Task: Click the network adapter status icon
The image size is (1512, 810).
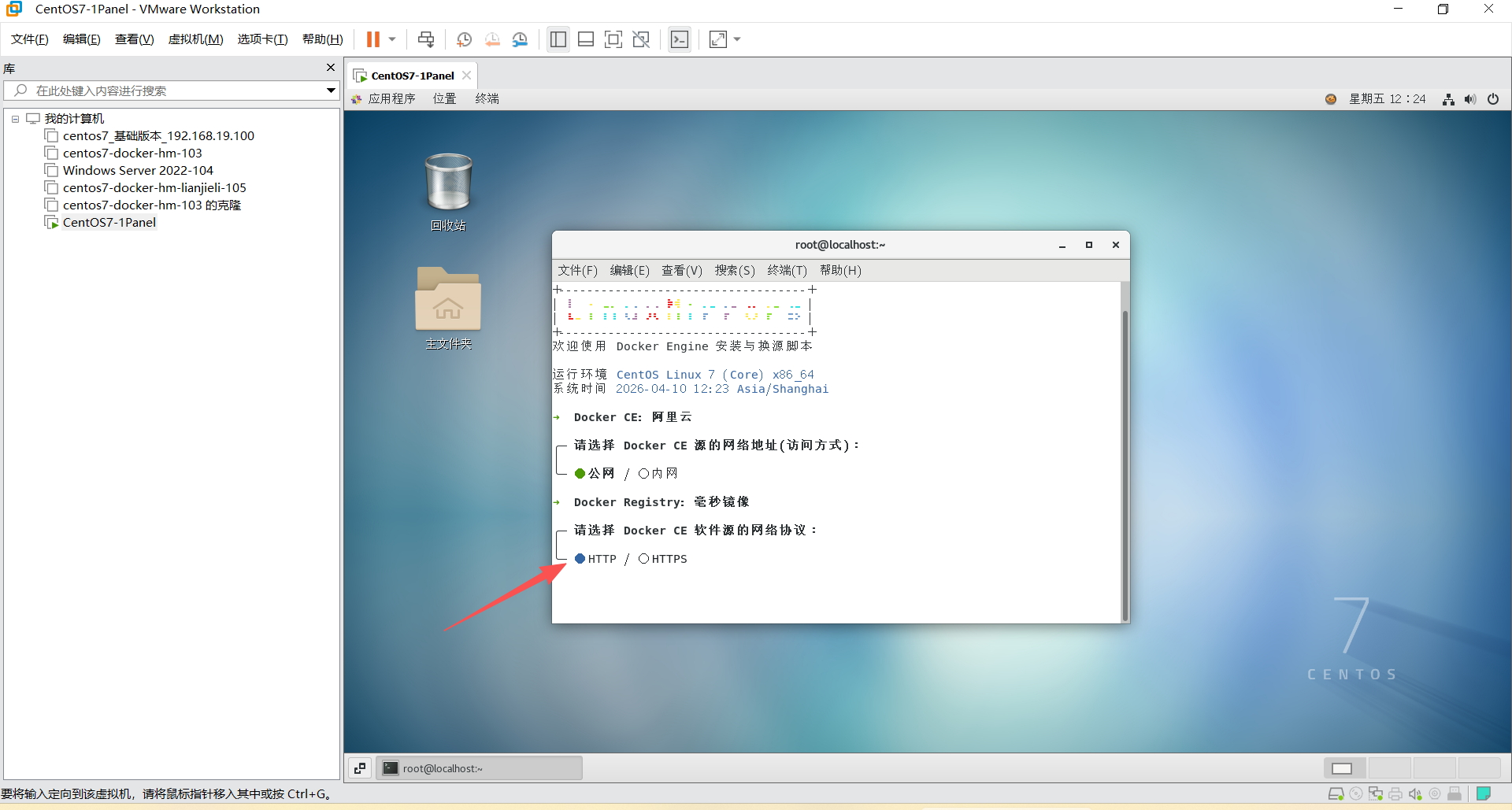Action: [1376, 794]
